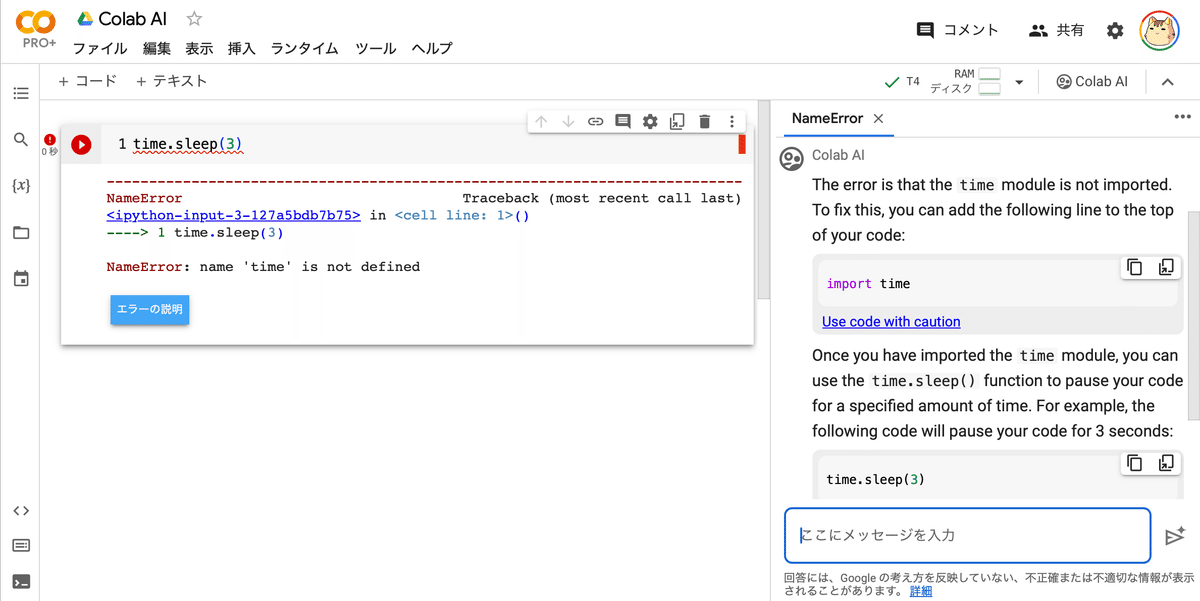Open search in the left sidebar
Viewport: 1200px width, 601px height.
pos(21,139)
